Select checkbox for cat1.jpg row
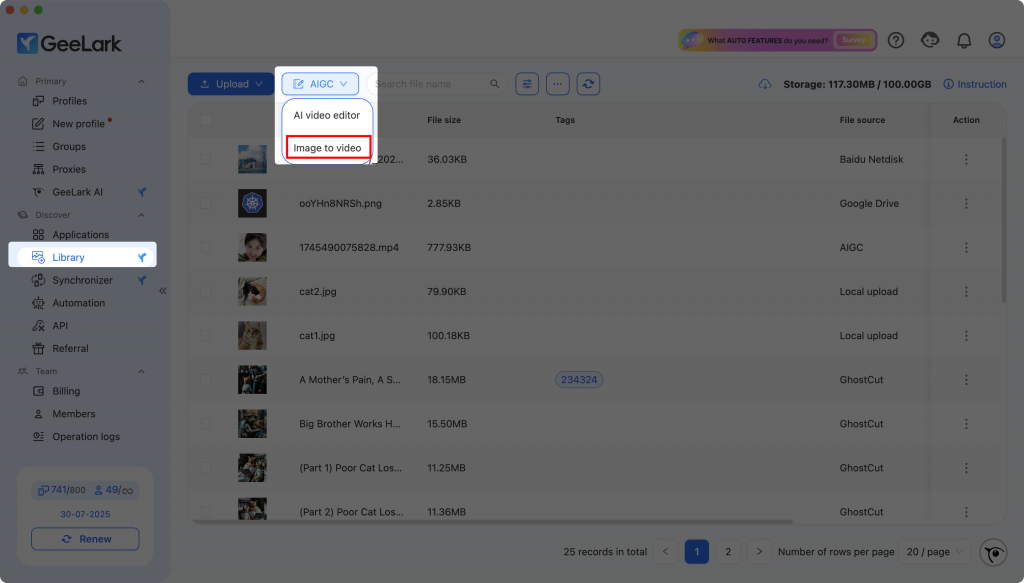Image resolution: width=1024 pixels, height=583 pixels. [206, 336]
